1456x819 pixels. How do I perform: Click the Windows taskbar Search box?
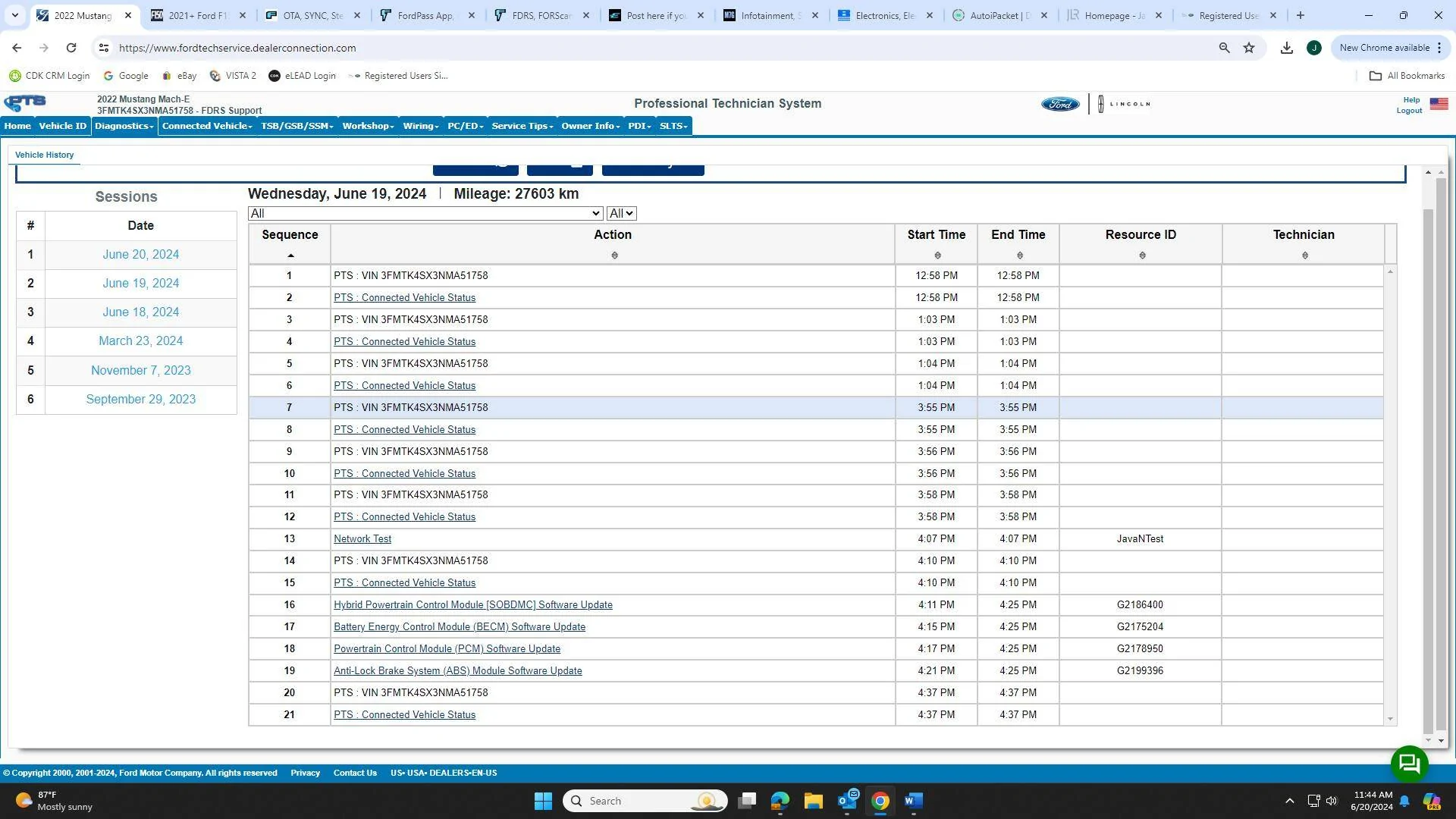tap(645, 801)
